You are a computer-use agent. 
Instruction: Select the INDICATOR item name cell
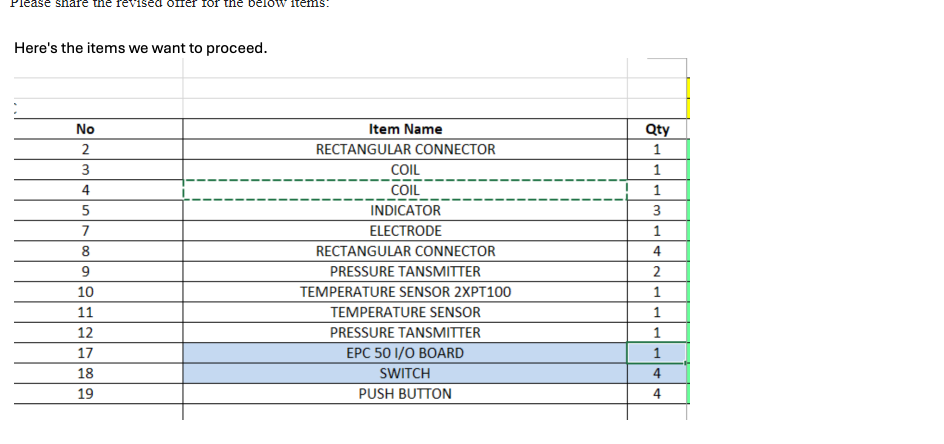pyautogui.click(x=405, y=211)
